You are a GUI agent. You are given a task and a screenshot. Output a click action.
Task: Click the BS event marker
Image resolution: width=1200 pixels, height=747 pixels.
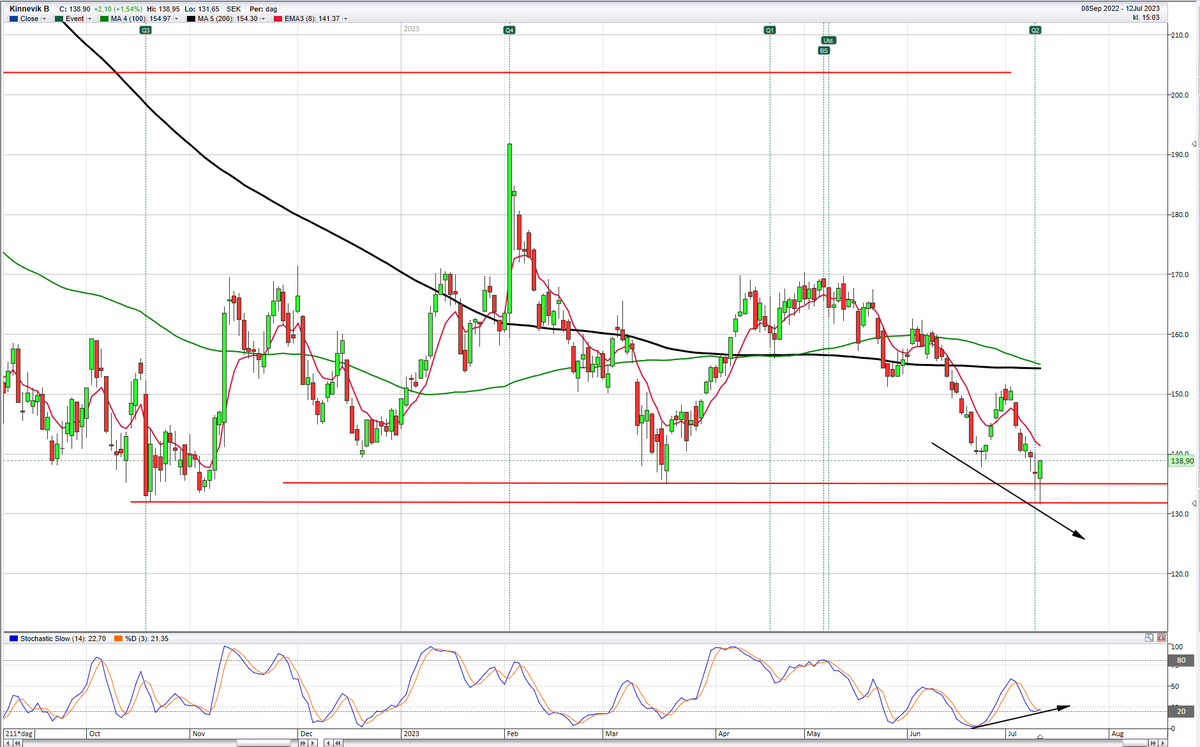point(824,49)
